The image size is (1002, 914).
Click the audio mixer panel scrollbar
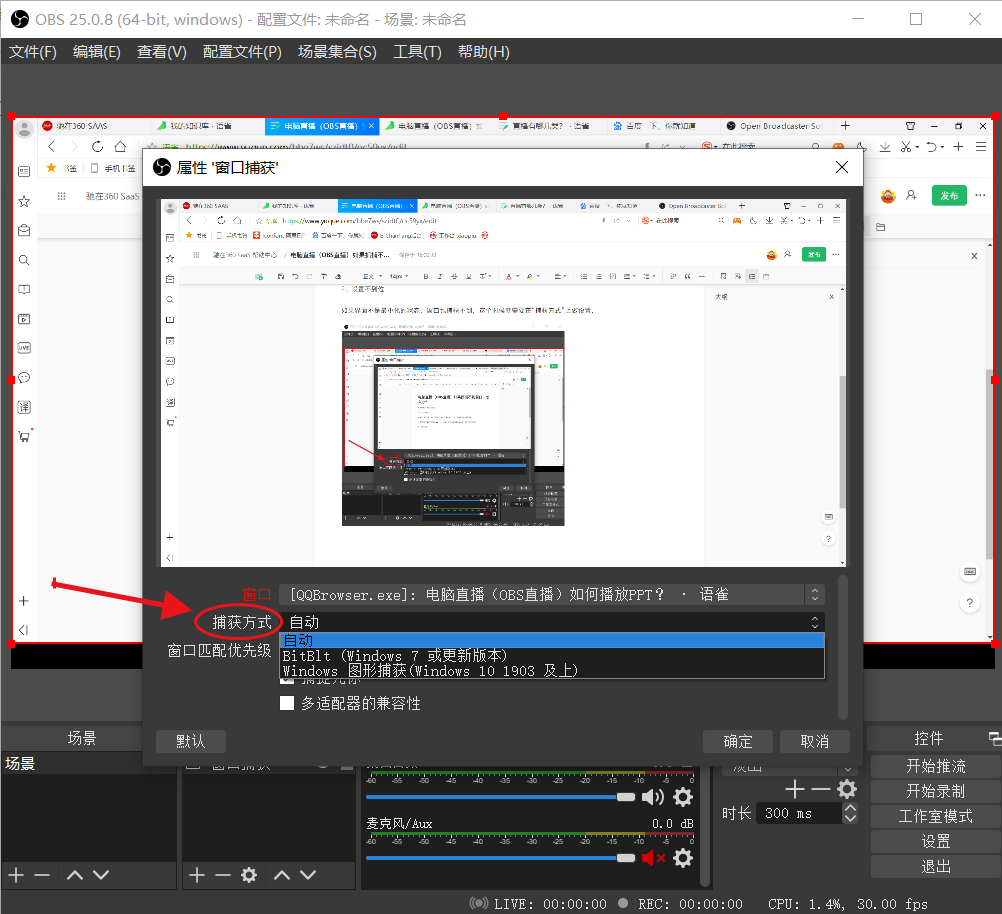point(705,828)
